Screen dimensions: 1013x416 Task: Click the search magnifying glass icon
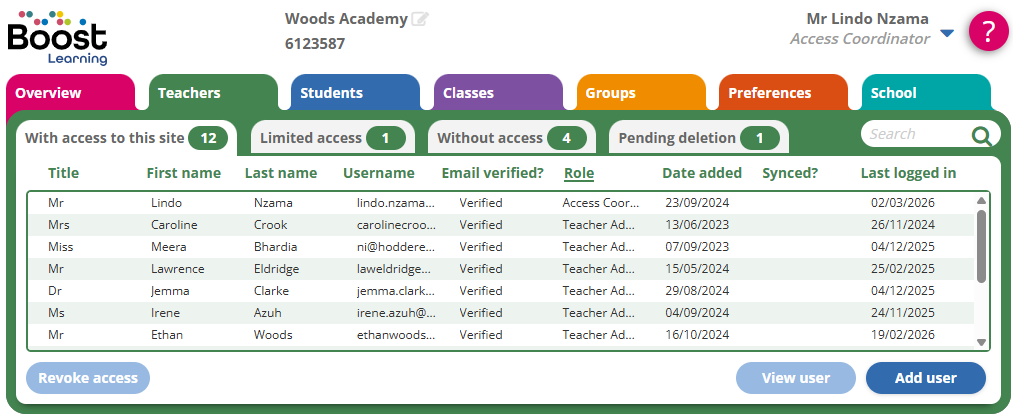point(982,136)
